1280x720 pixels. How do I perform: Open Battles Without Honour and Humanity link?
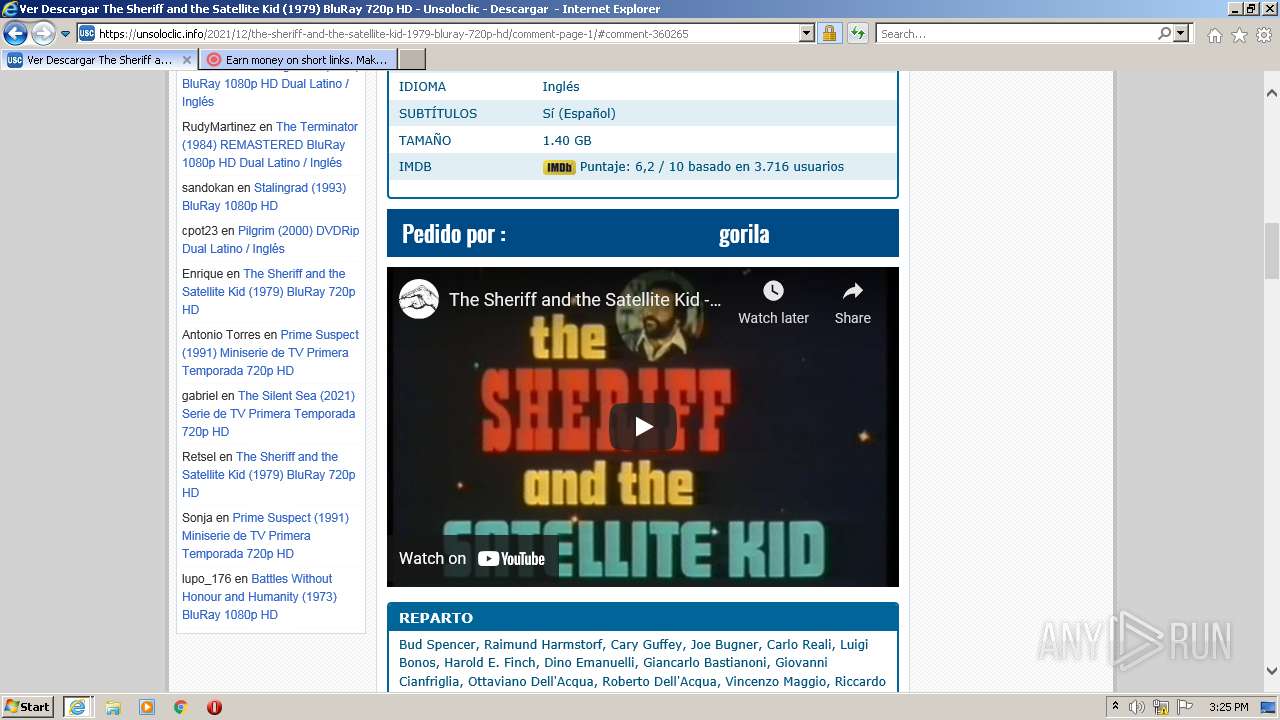point(259,597)
